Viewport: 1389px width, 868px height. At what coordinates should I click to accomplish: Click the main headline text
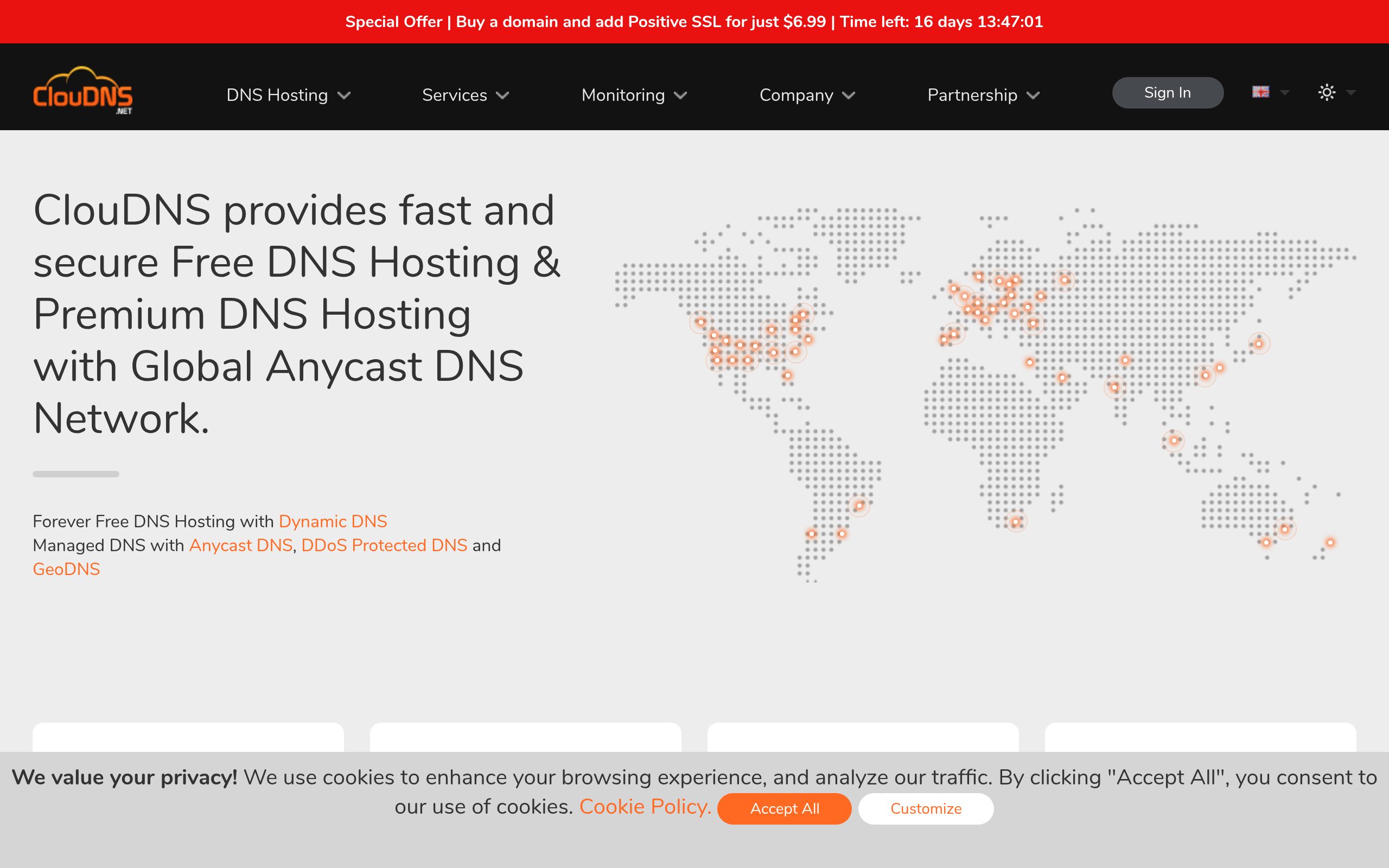[x=297, y=314]
